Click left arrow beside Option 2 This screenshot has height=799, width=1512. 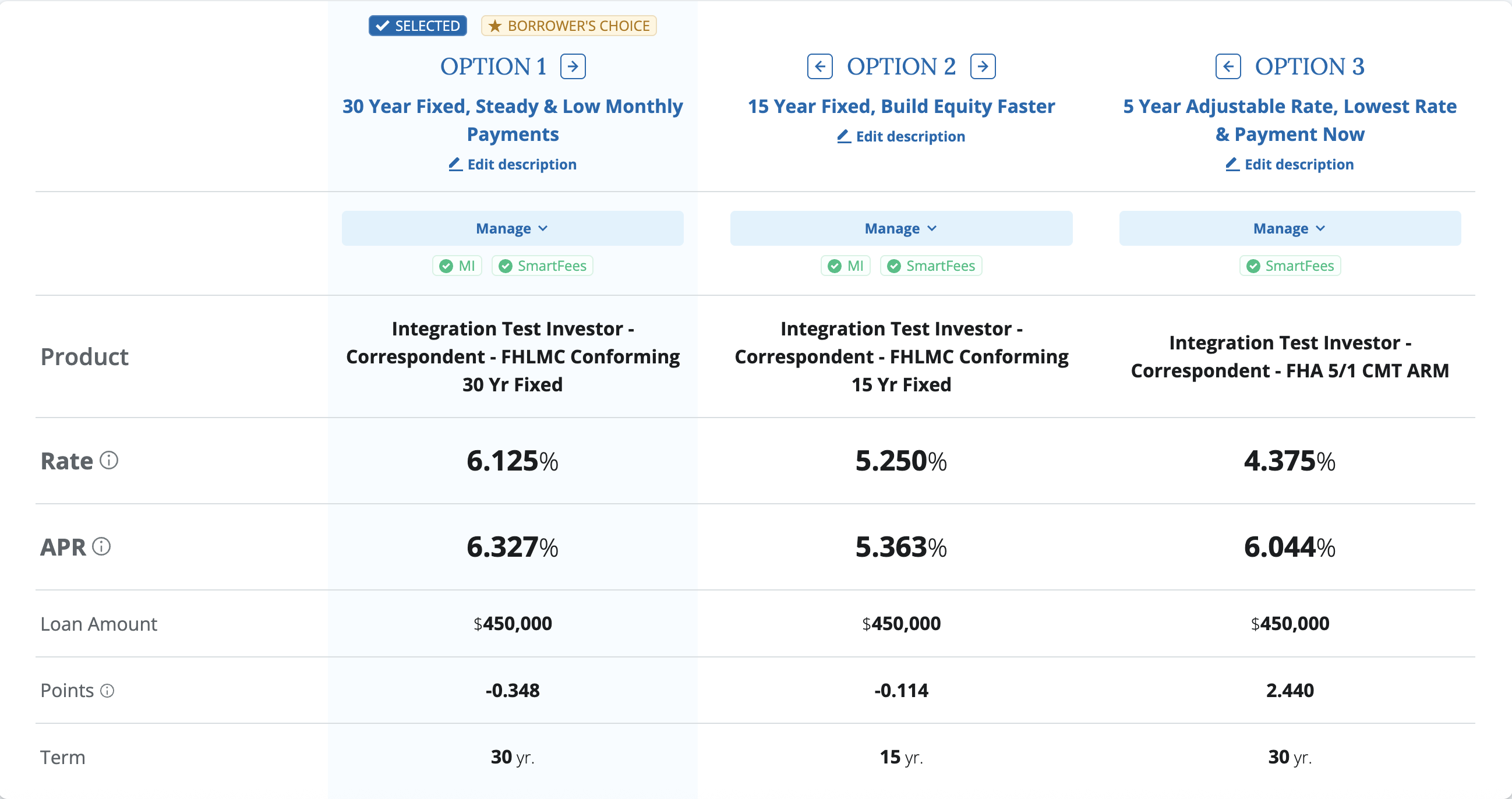[x=819, y=66]
